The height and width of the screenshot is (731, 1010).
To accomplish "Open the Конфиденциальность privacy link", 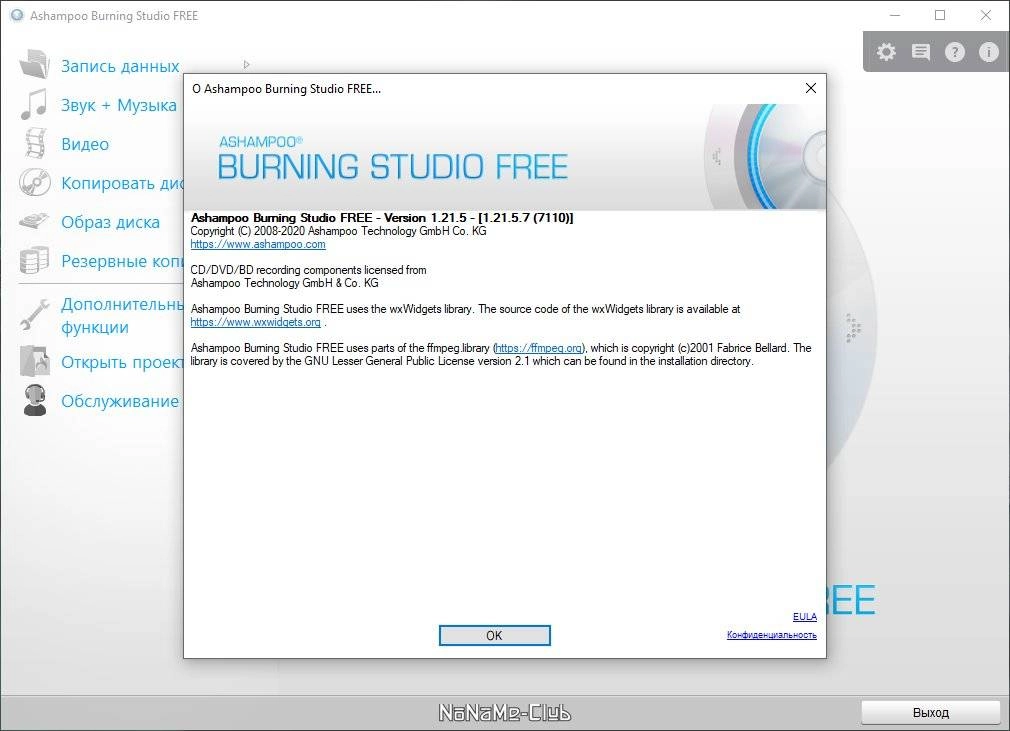I will 772,635.
